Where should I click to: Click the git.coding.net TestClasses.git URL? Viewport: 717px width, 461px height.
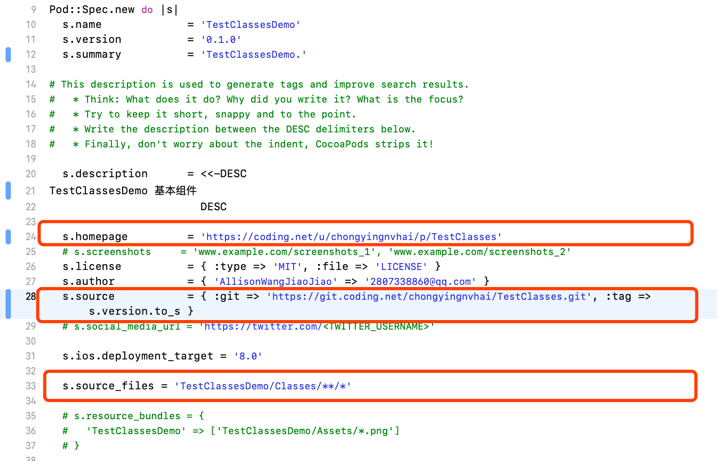[x=429, y=296]
